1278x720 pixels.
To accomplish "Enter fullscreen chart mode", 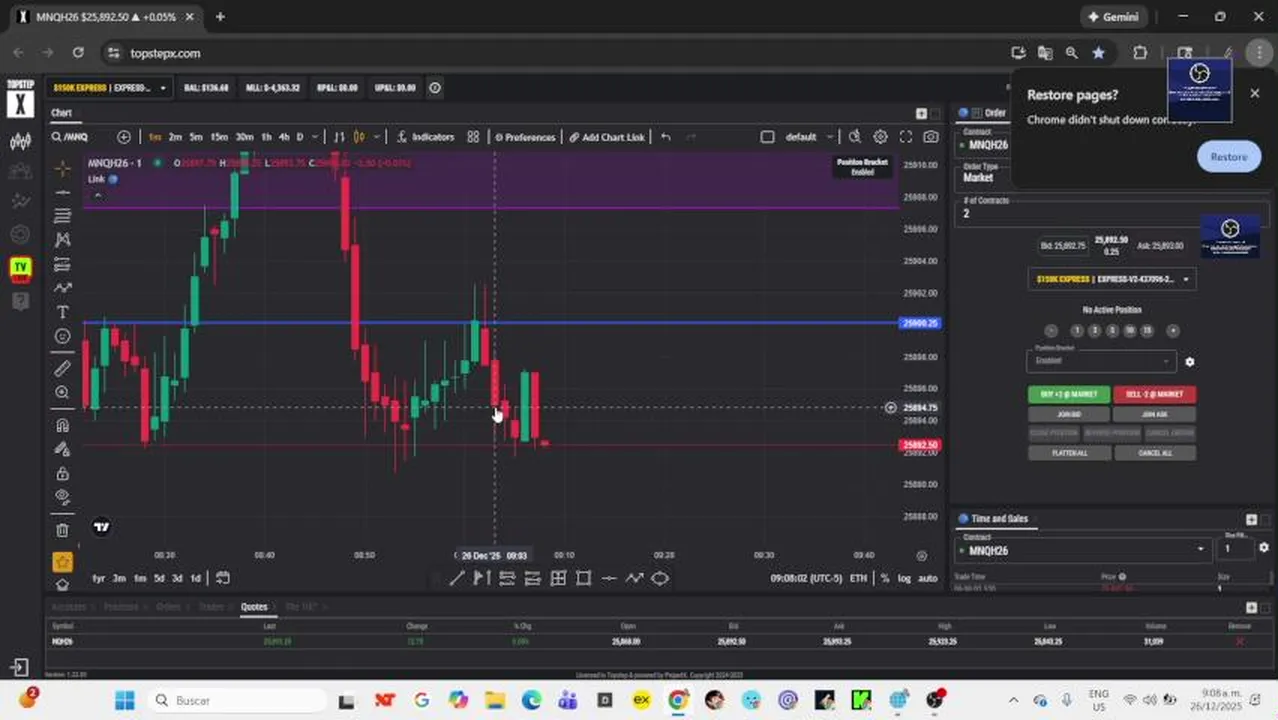I will tap(906, 137).
